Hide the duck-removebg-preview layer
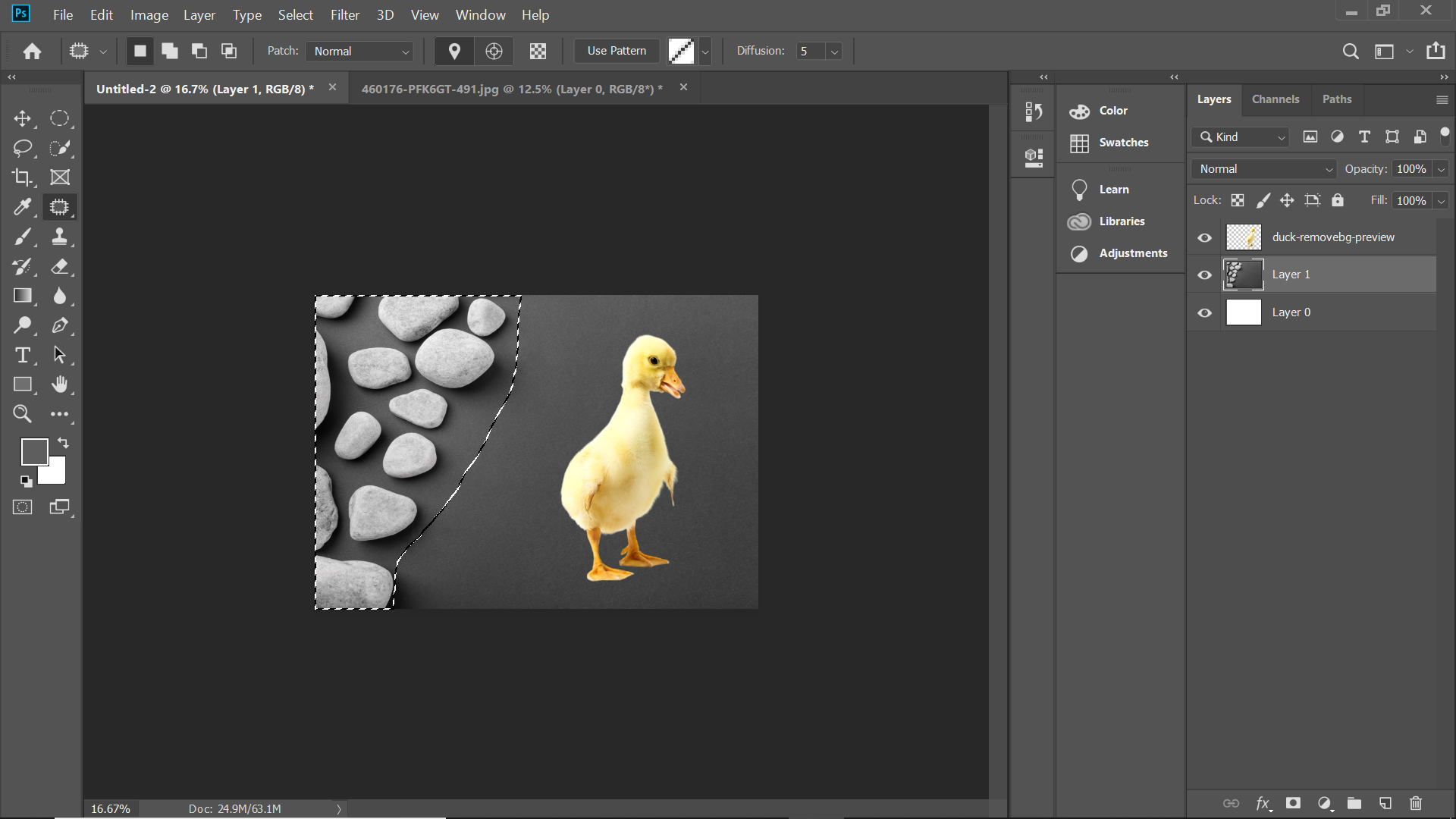 point(1204,238)
